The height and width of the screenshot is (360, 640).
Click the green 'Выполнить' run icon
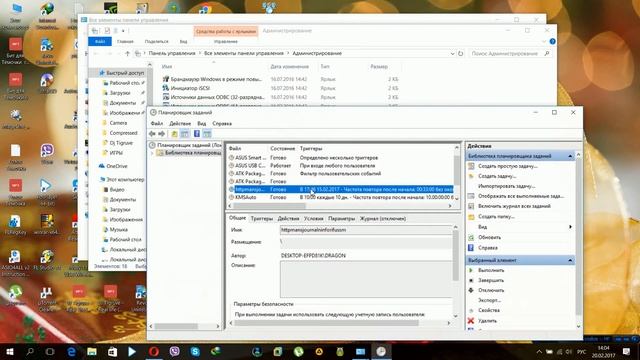pyautogui.click(x=471, y=270)
